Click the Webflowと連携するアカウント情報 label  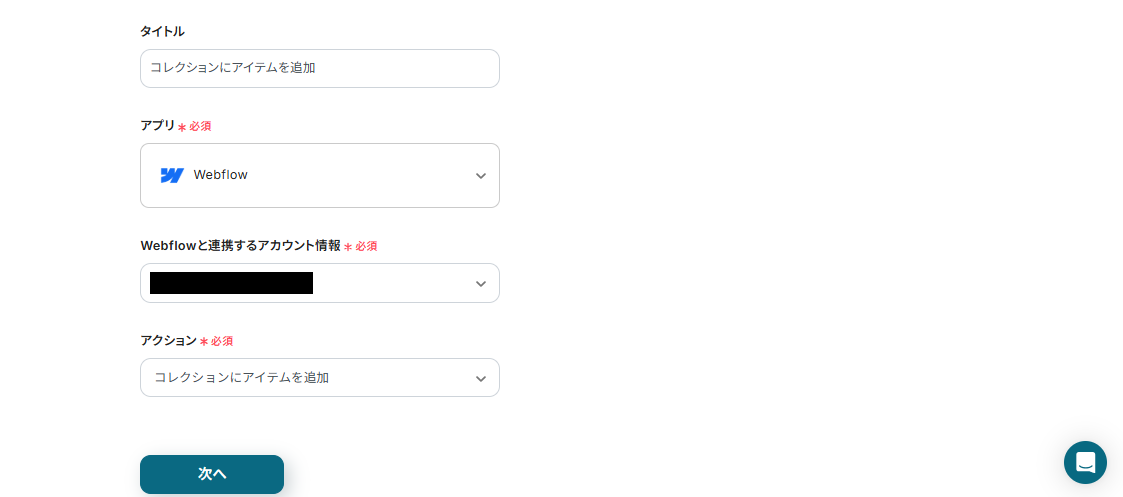tap(240, 245)
